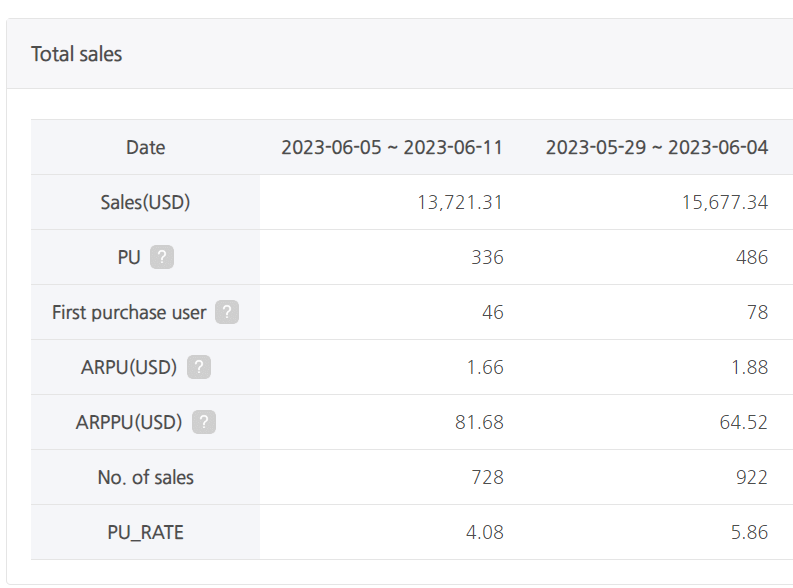Select ARPU value 1.88
Image resolution: width=793 pixels, height=588 pixels.
coord(750,368)
